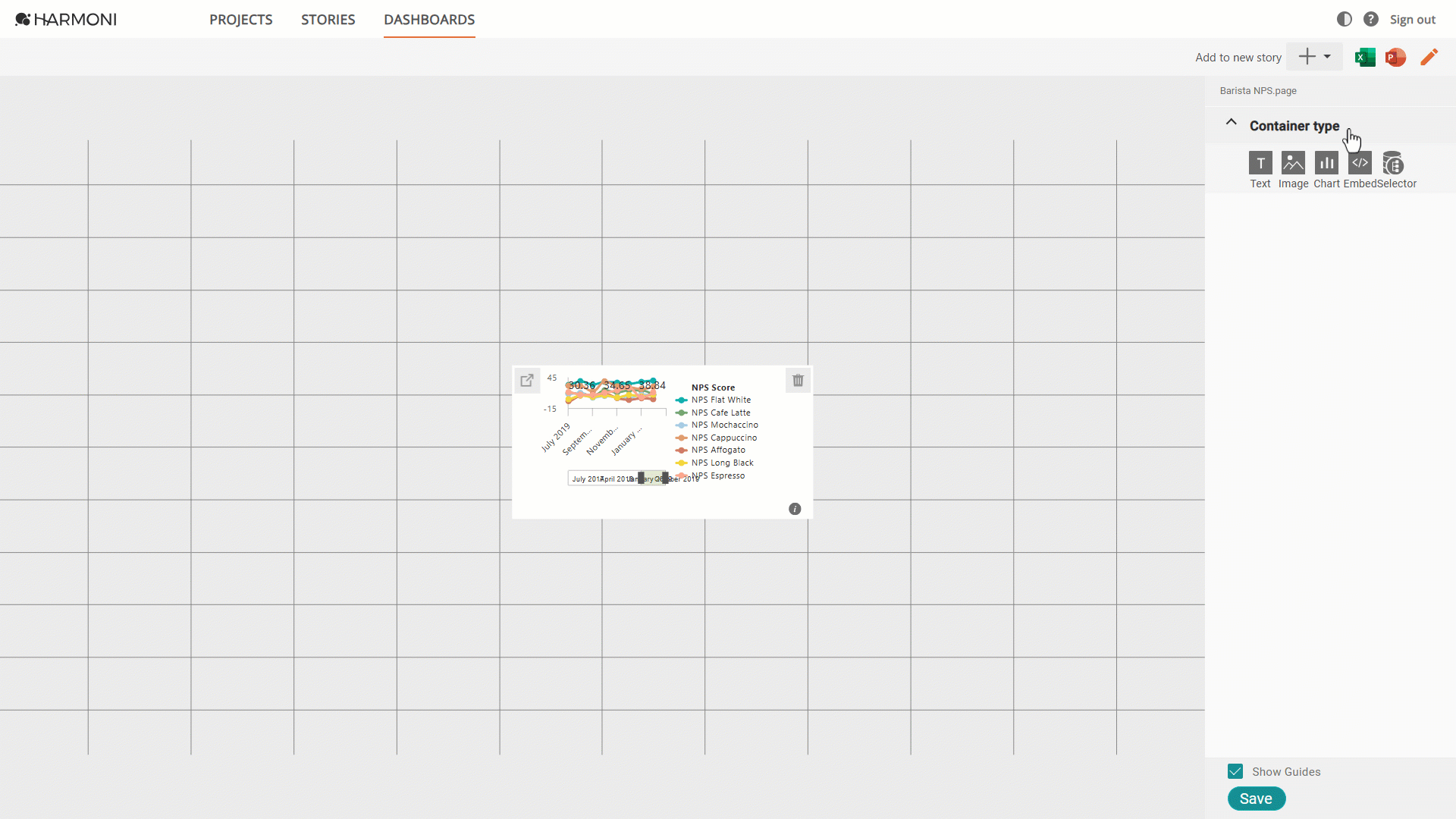Open the Projects menu
The height and width of the screenshot is (819, 1456).
click(240, 20)
